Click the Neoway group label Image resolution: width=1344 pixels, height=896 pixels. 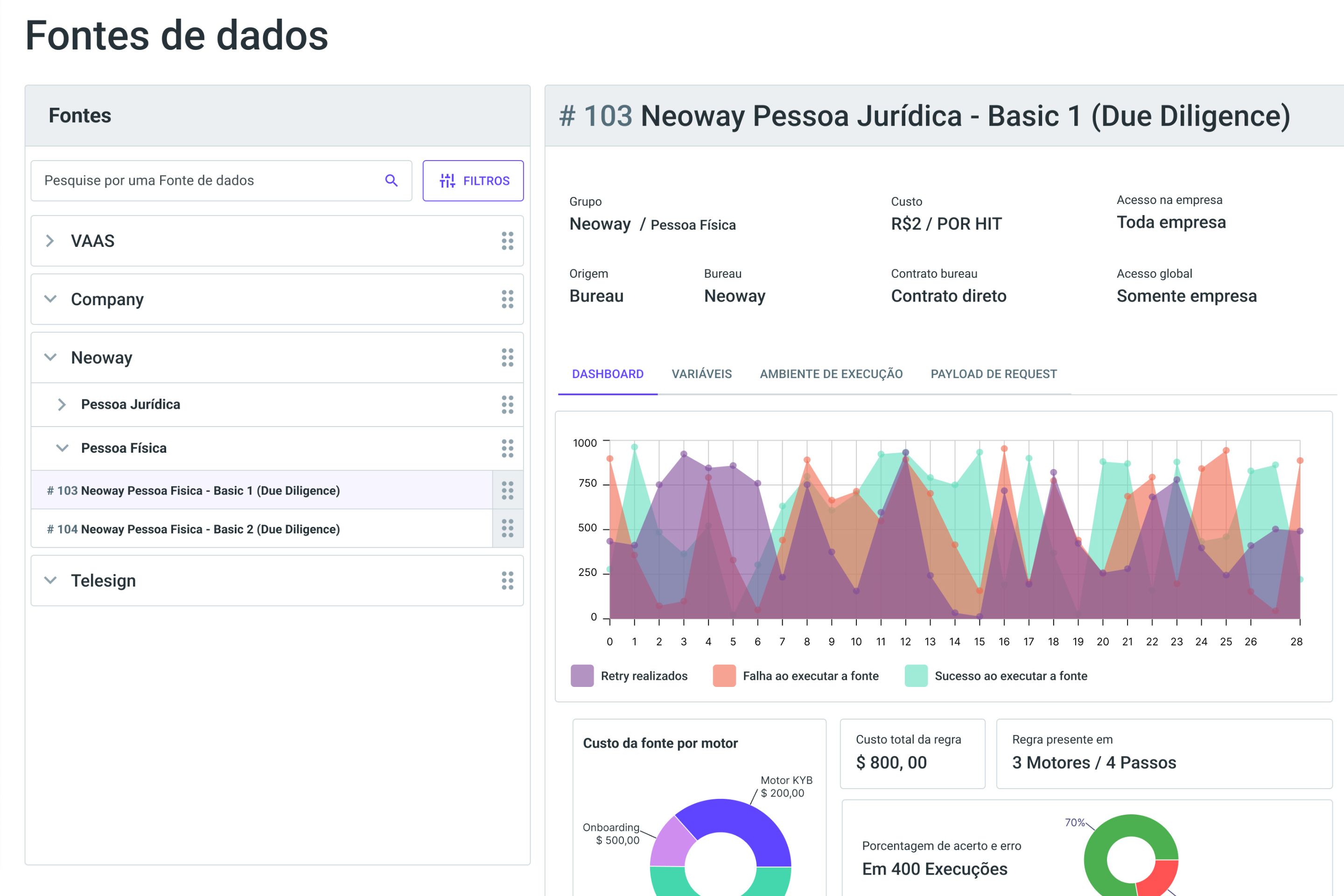[102, 358]
